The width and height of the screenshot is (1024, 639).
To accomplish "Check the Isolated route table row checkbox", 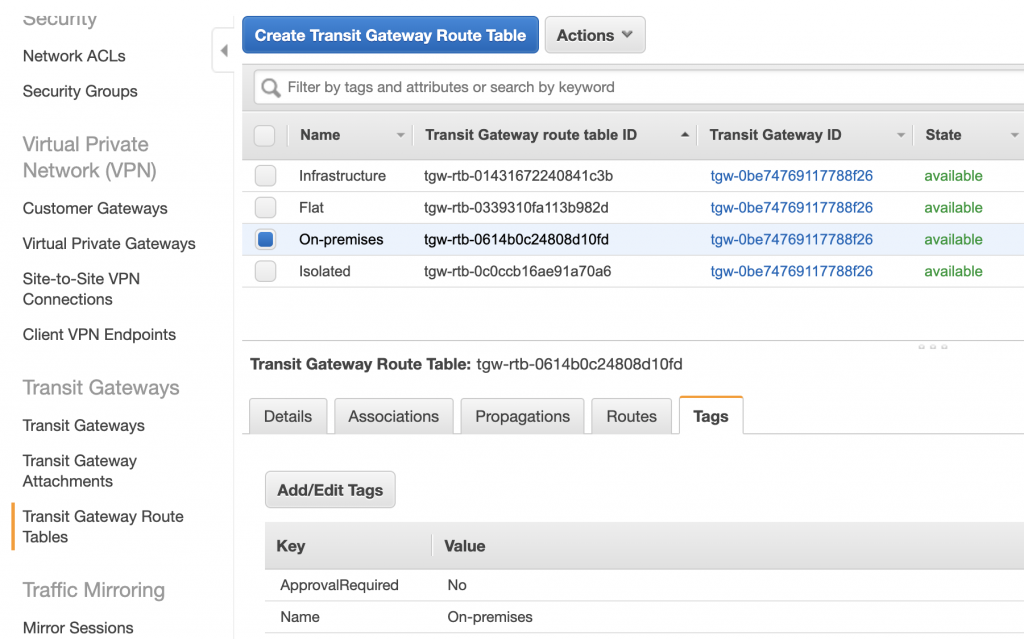I will coord(264,271).
